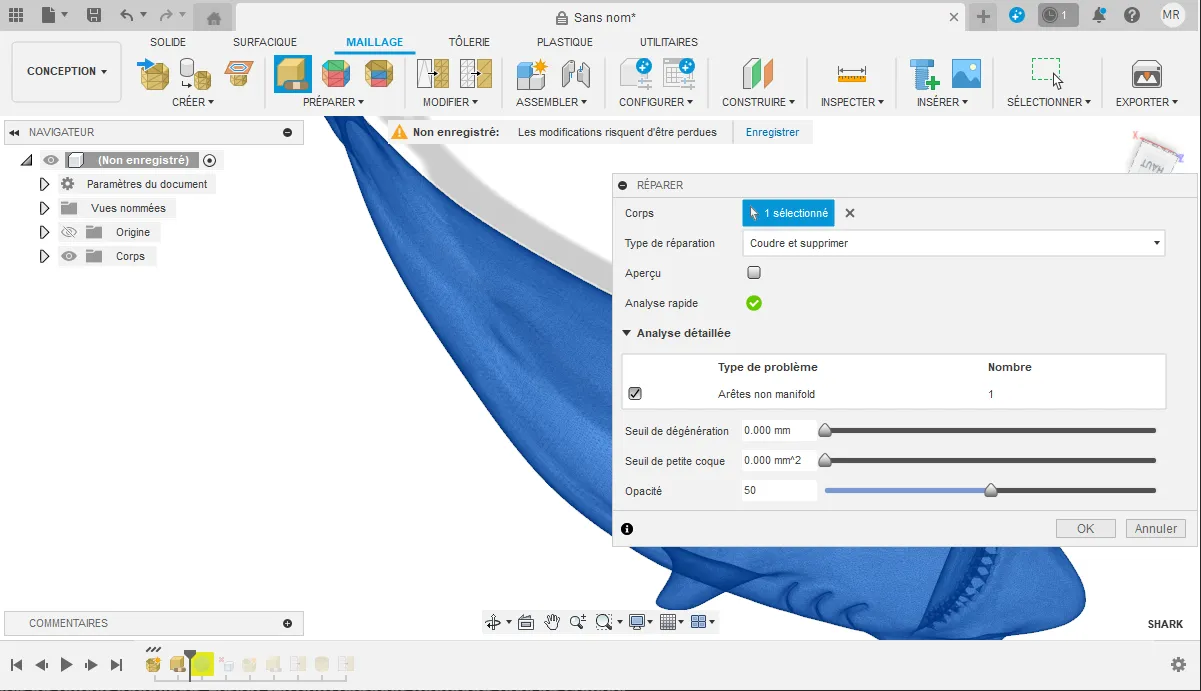Image resolution: width=1201 pixels, height=691 pixels.
Task: Open the job status clock indicator
Action: (1058, 15)
